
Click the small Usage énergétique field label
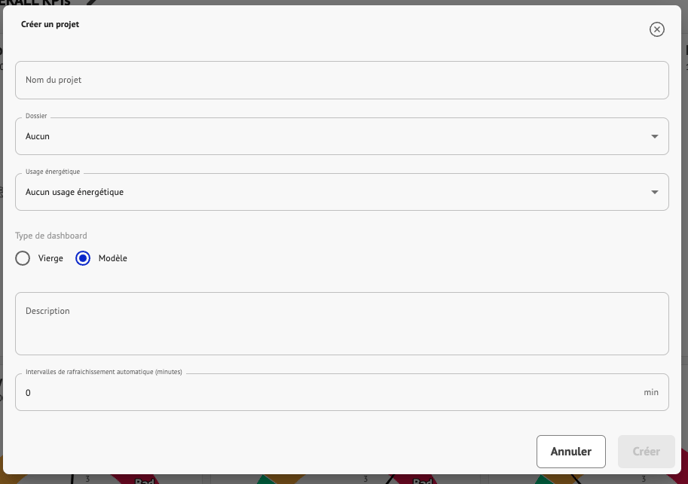[53, 172]
